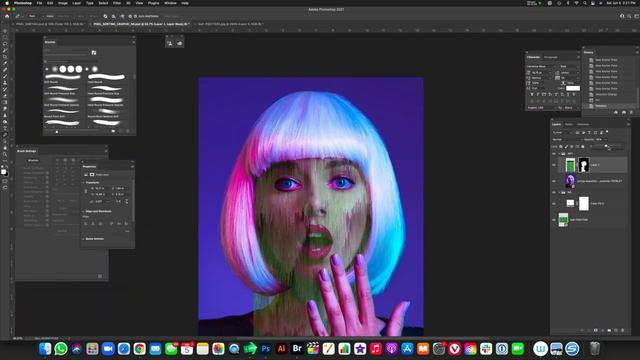This screenshot has height=360, width=640.
Task: Create a new layer in Layers panel
Action: pyautogui.click(x=616, y=330)
